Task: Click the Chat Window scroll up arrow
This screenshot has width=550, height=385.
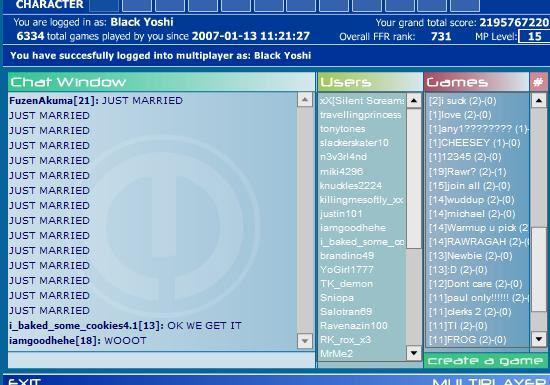Action: 304,100
